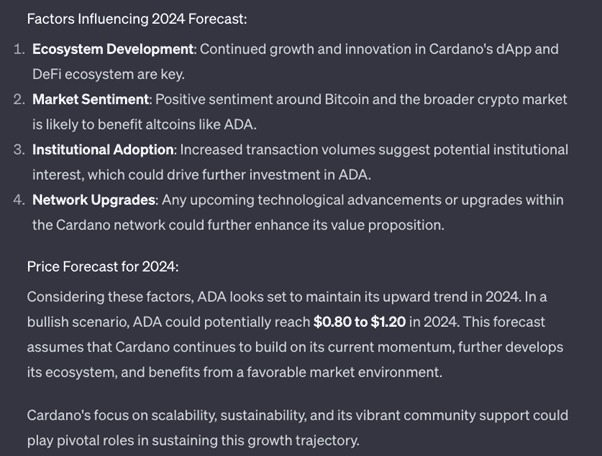
Task: Click the 'Factors Influencing 2024 Forecast:' heading
Action: click(x=136, y=19)
